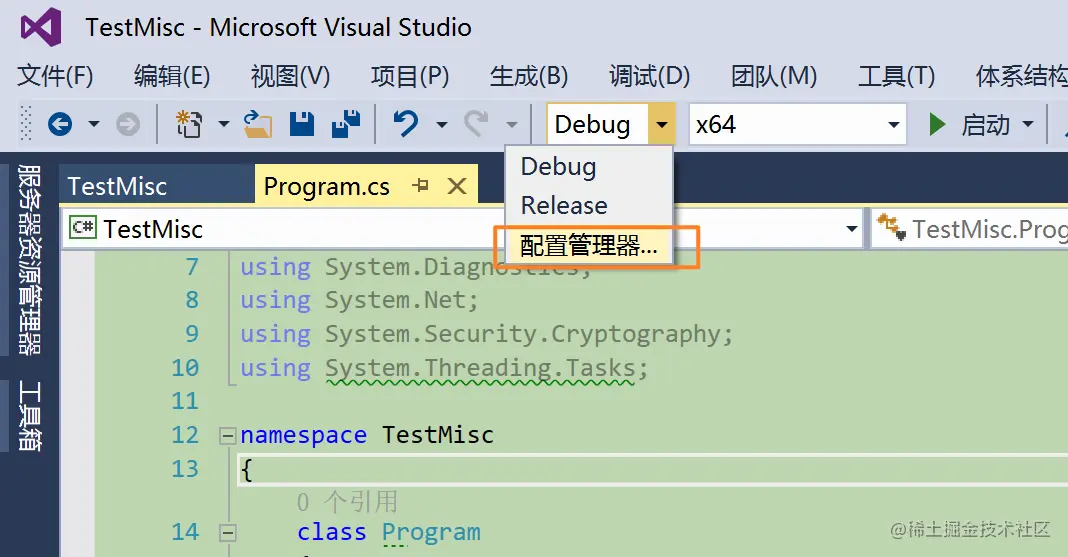
Task: Navigate forward with the grey arrow
Action: 128,125
